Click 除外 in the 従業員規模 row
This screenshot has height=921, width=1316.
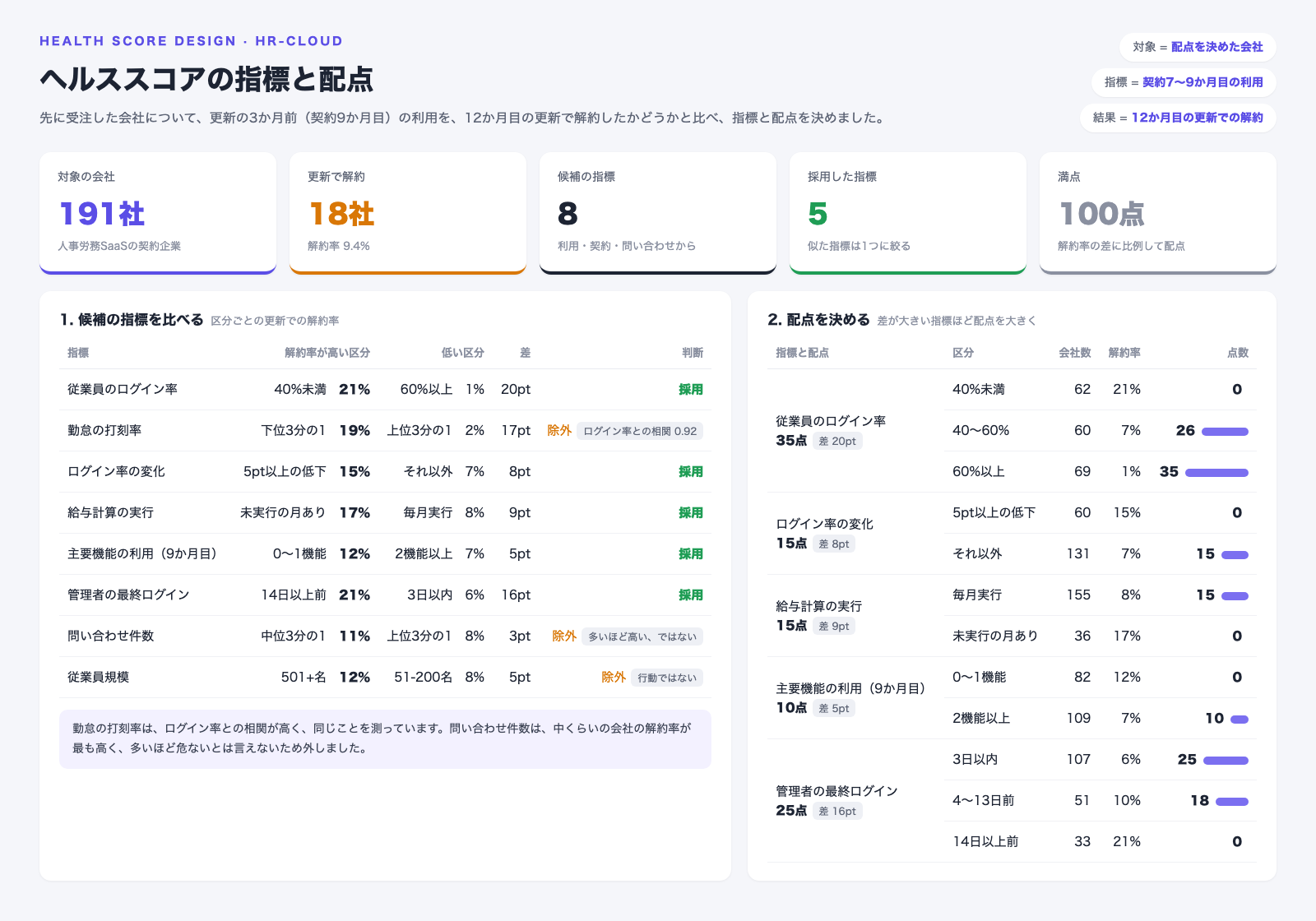(614, 678)
